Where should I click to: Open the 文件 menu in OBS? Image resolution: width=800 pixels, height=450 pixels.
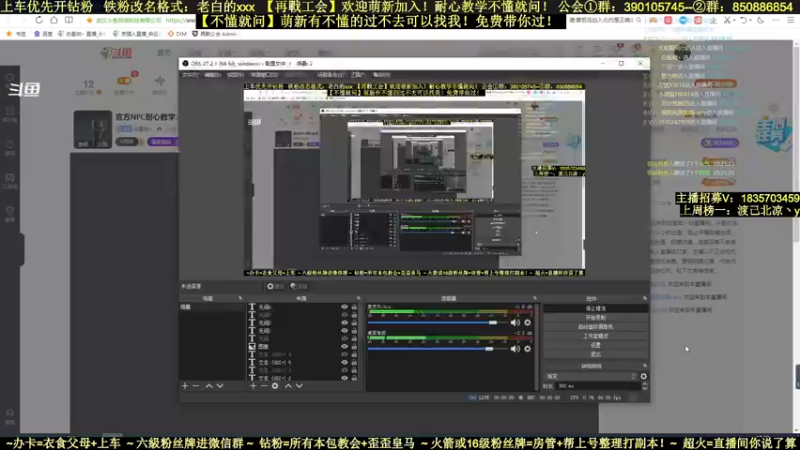190,75
